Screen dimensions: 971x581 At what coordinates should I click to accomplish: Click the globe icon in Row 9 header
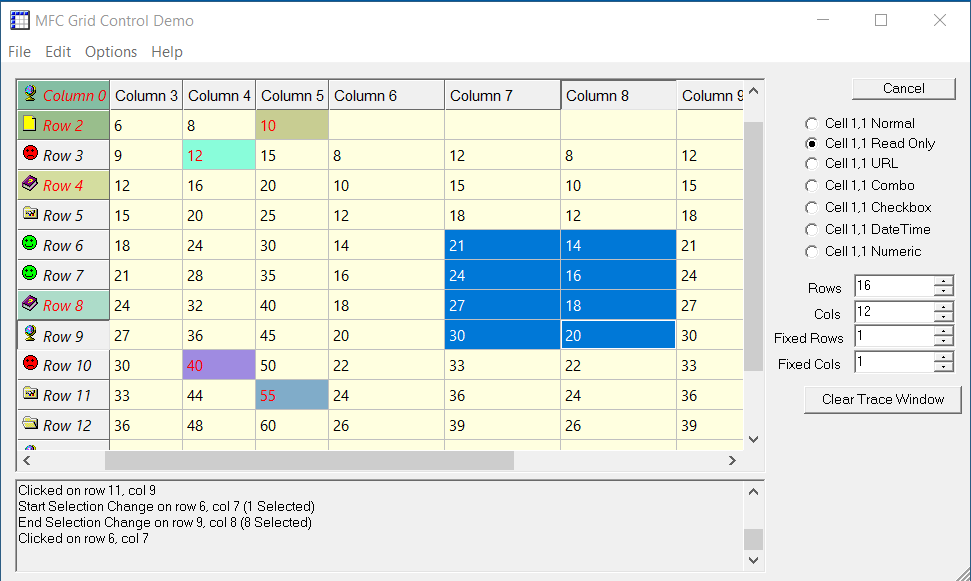pyautogui.click(x=30, y=333)
